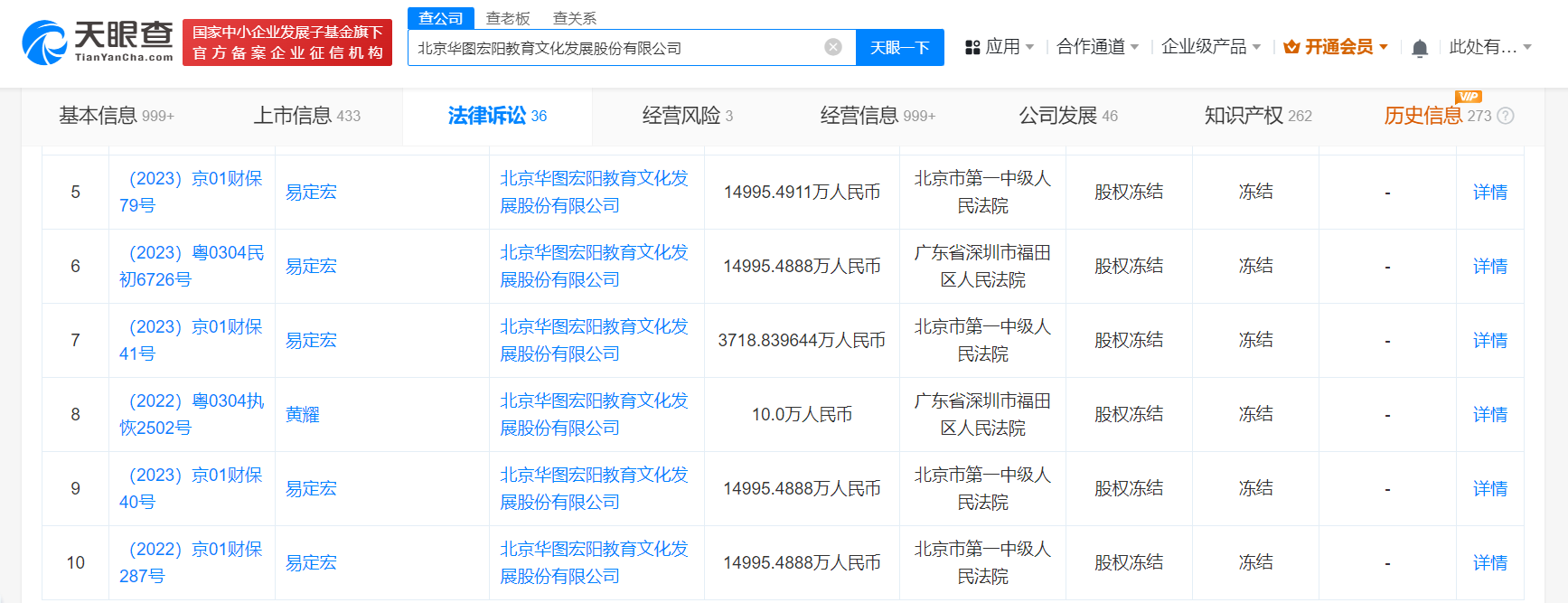
Task: Open the notification bell
Action: [1420, 48]
